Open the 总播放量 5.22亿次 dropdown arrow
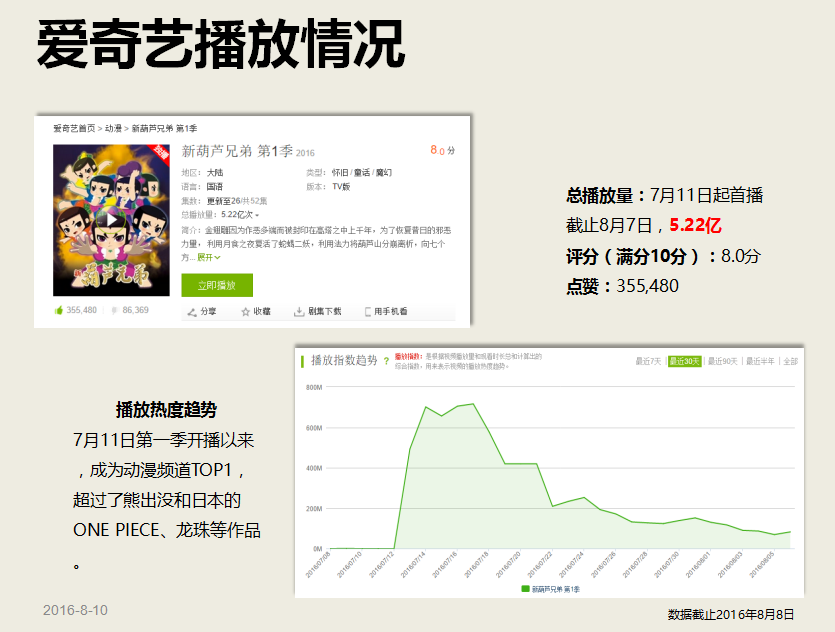Viewport: 835px width, 632px height. pyautogui.click(x=257, y=215)
